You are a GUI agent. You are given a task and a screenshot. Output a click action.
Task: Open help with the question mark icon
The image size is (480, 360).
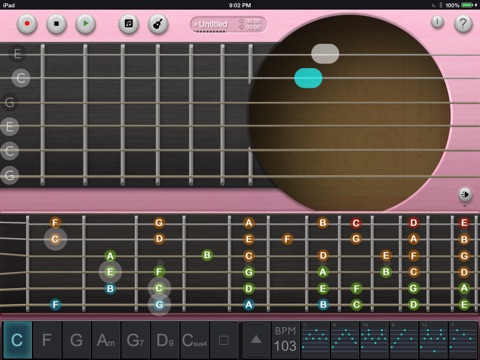click(463, 24)
